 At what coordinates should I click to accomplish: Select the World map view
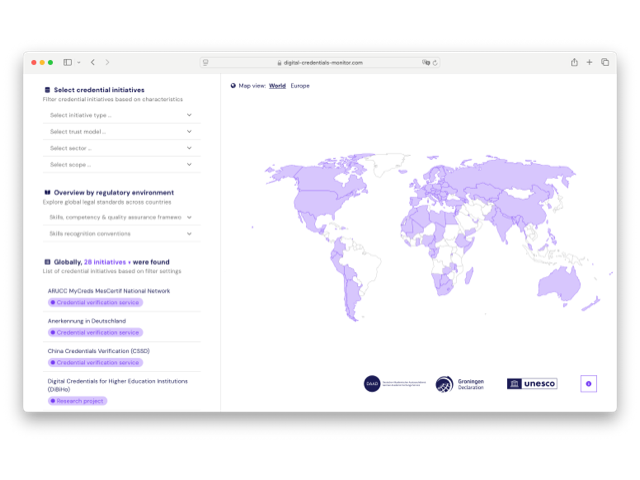[277, 86]
